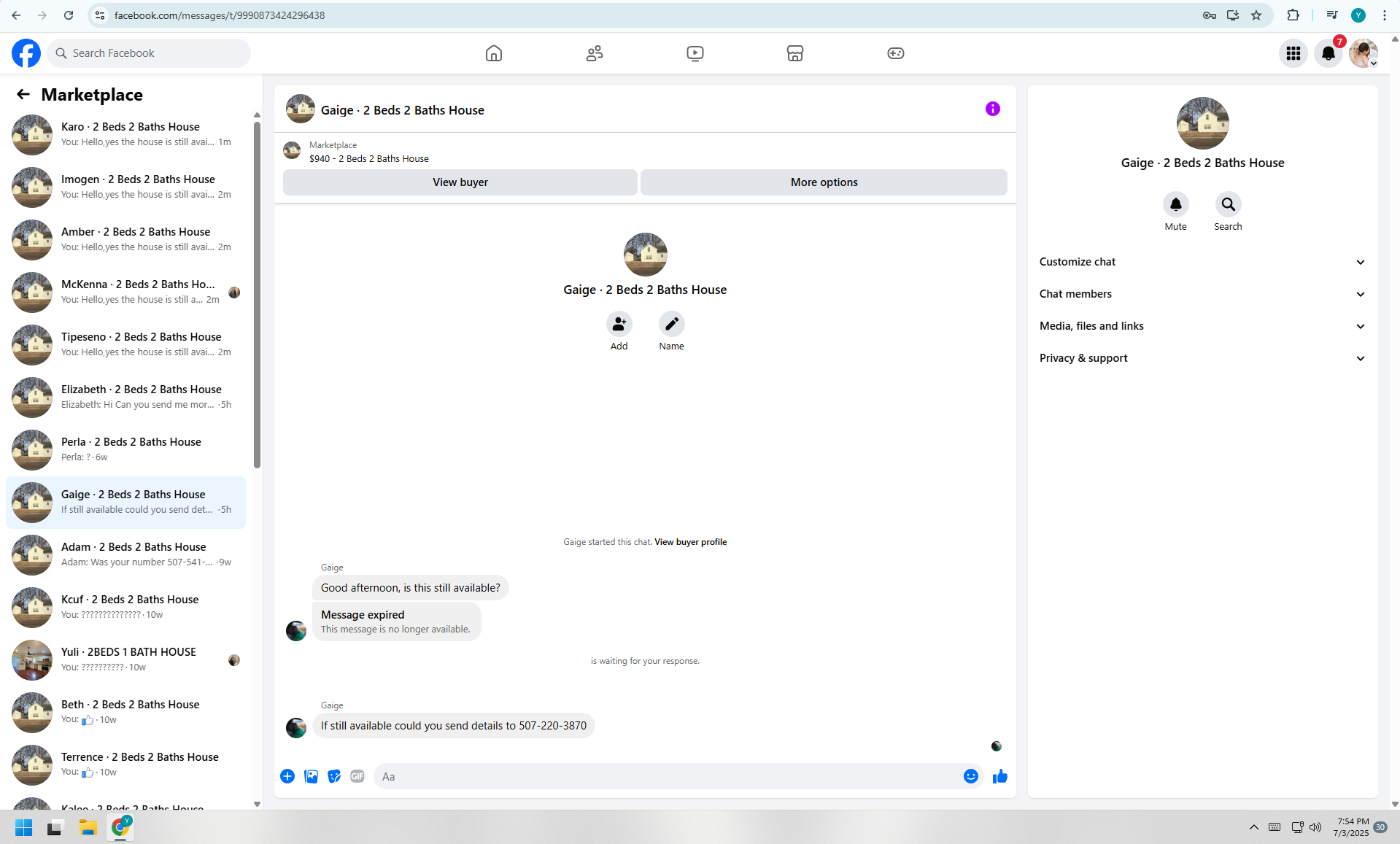Open McKenna conversation in the list
Viewport: 1400px width, 844px height.
click(125, 293)
